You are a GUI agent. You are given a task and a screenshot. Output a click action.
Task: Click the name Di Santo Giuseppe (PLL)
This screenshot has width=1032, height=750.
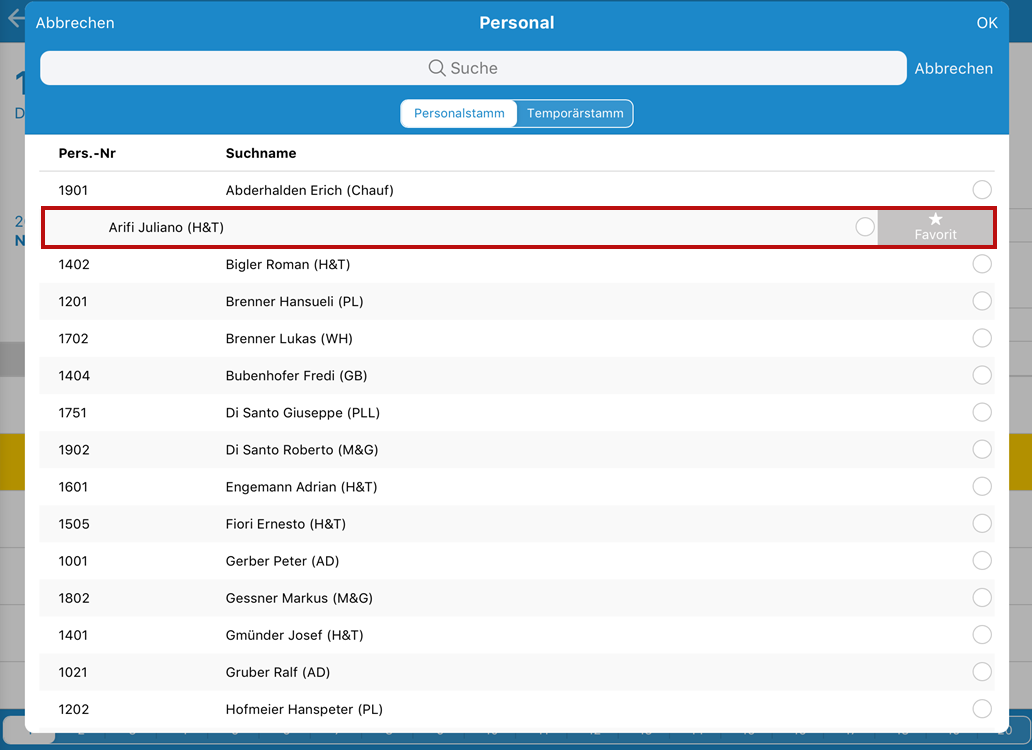(303, 412)
